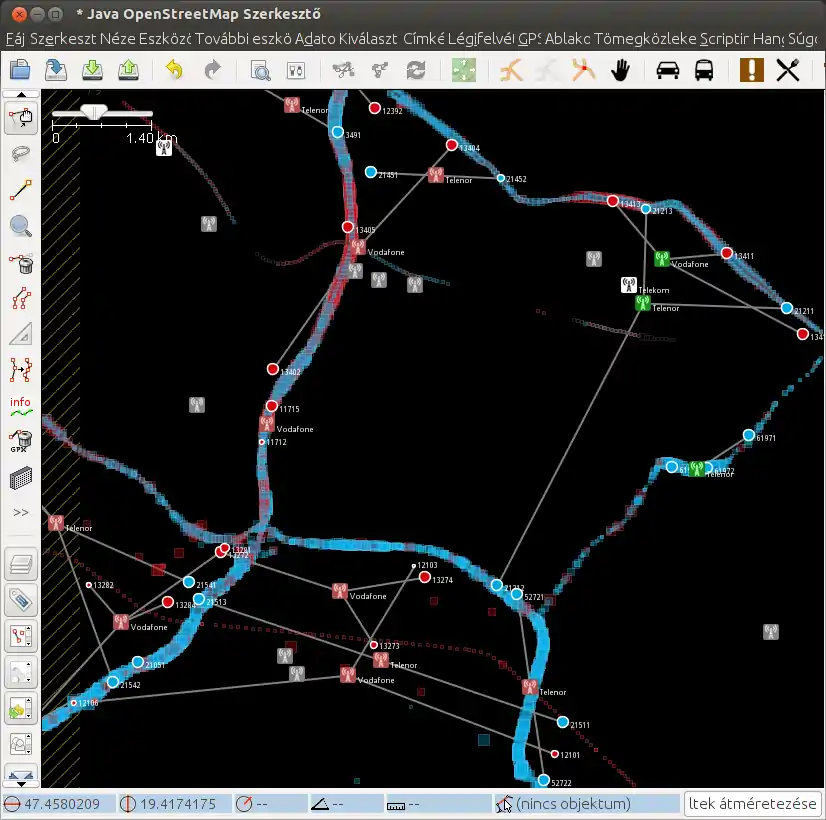Expand hidden tools with >> chevron
This screenshot has height=820, width=826.
[21, 513]
